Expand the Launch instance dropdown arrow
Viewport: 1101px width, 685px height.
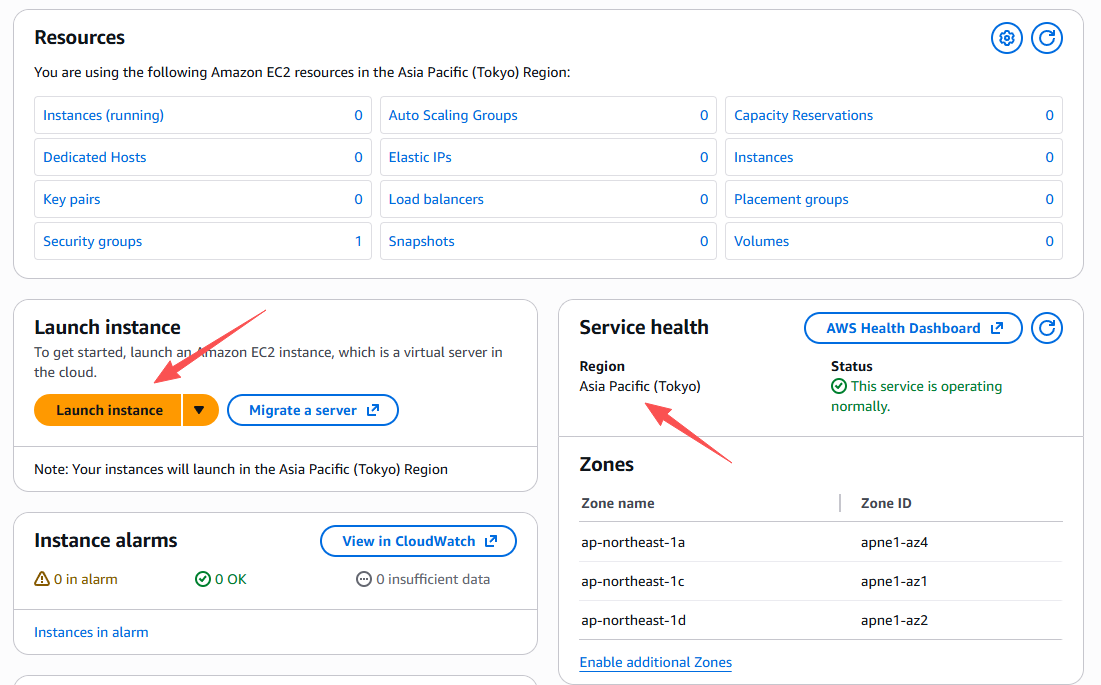coord(200,410)
